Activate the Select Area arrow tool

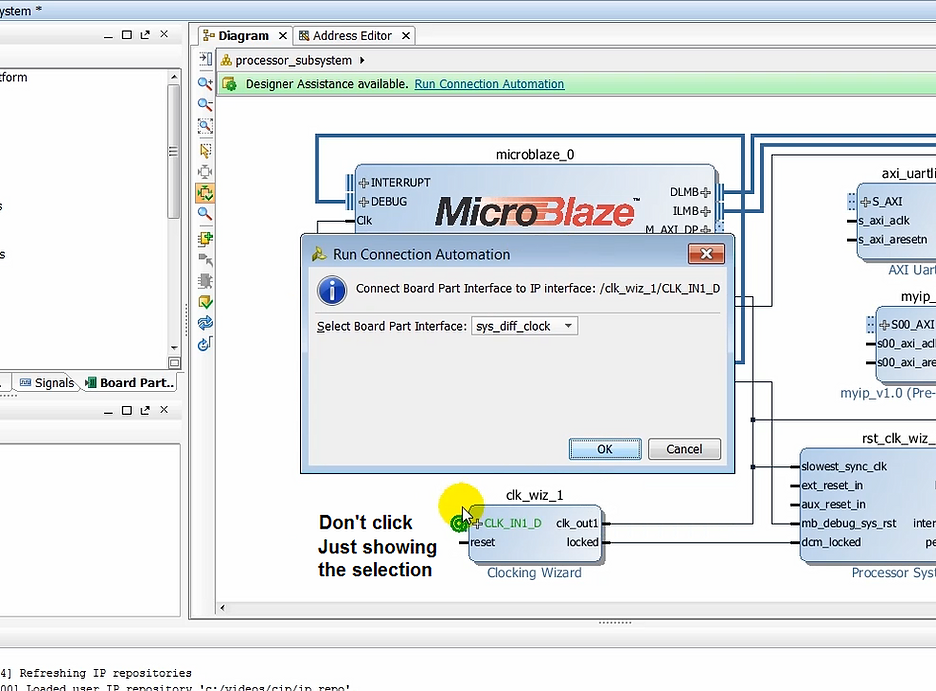click(x=205, y=150)
